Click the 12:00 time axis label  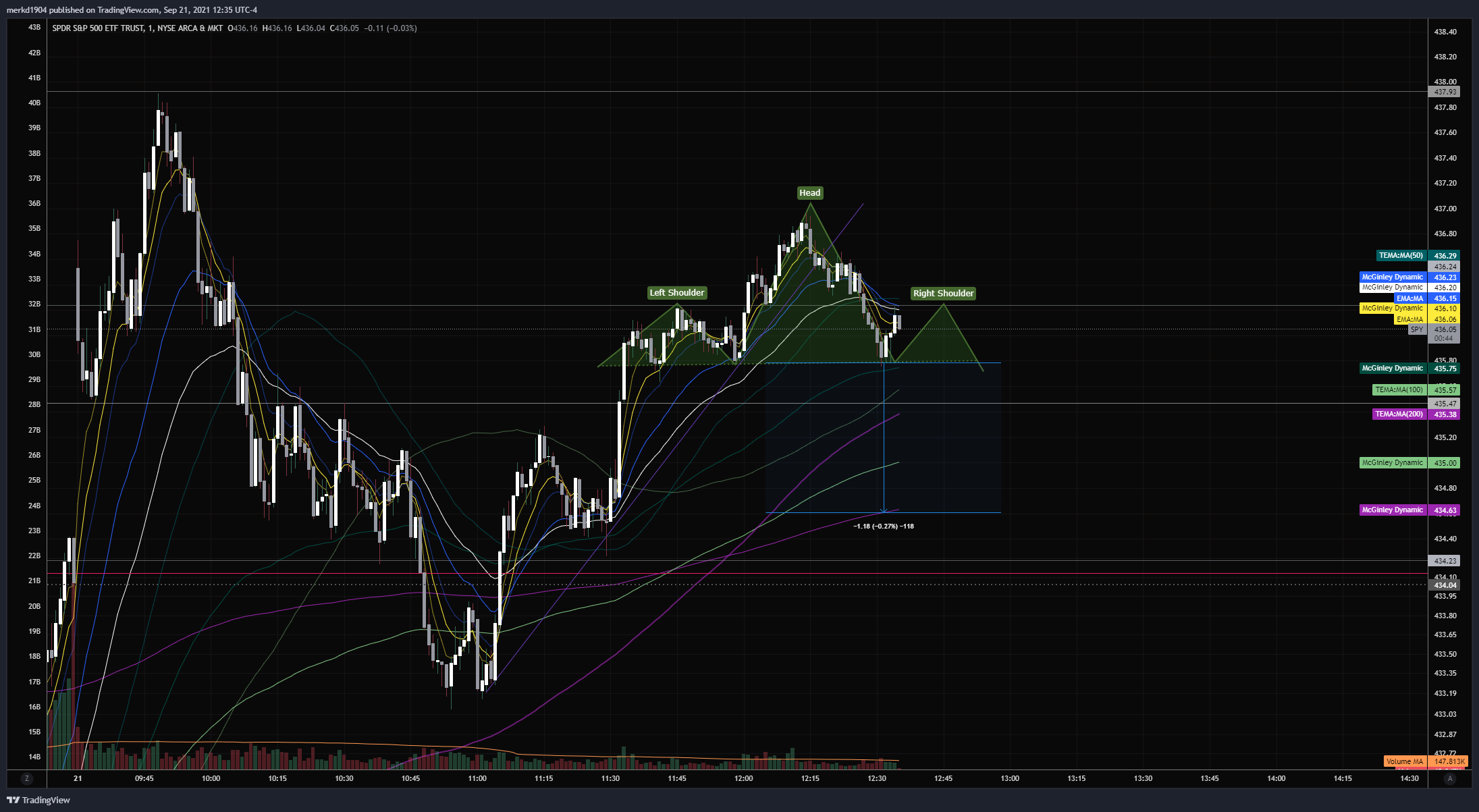[743, 778]
